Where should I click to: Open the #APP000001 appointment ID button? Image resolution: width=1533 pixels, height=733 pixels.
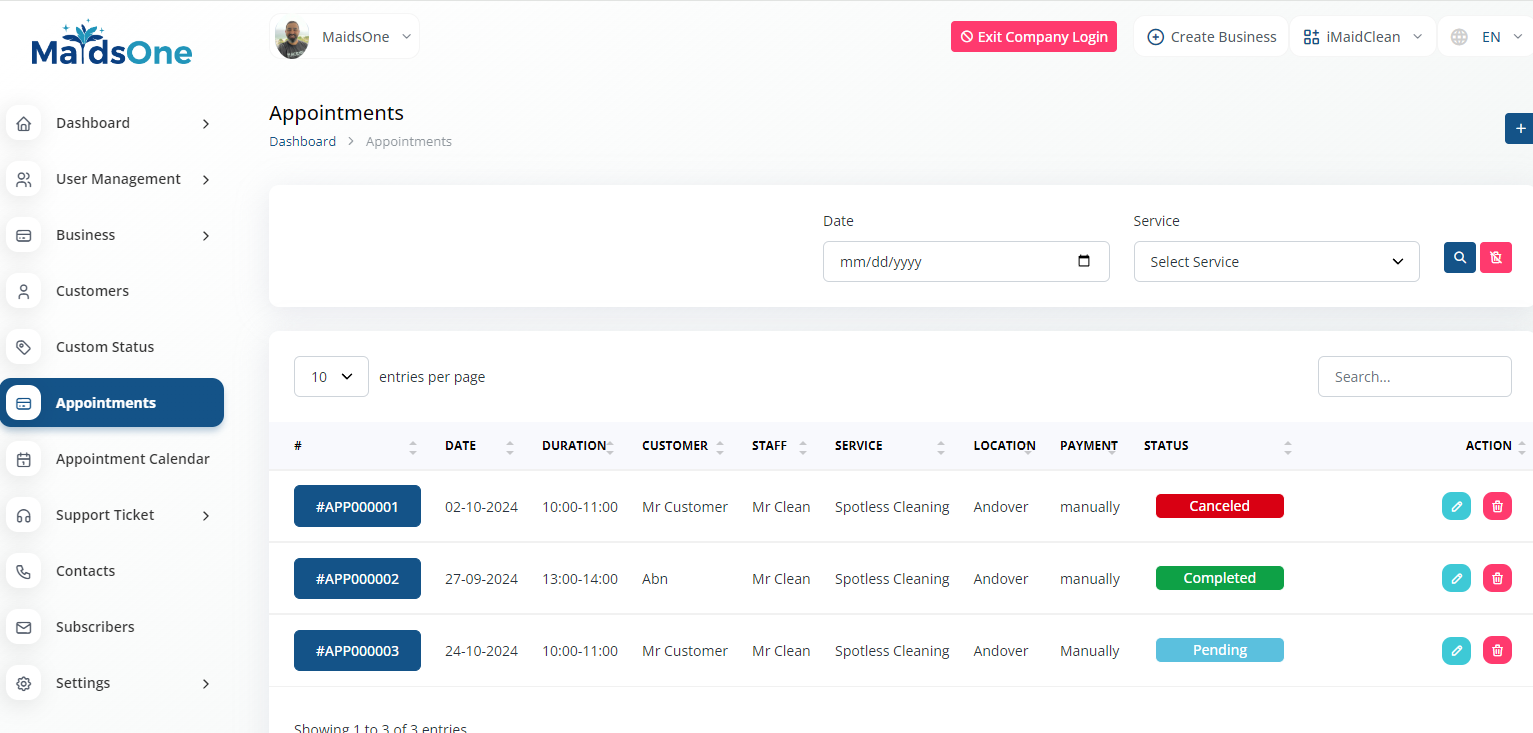point(357,507)
